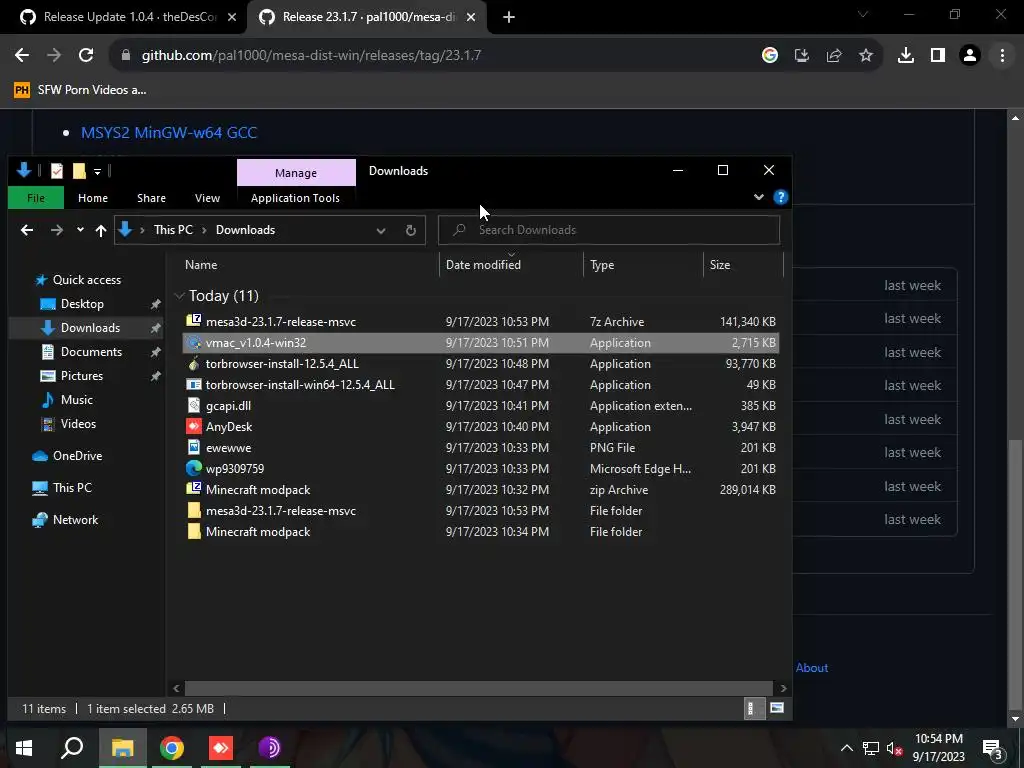Select Minecraft modpack file folder
The image size is (1024, 768).
481,532
